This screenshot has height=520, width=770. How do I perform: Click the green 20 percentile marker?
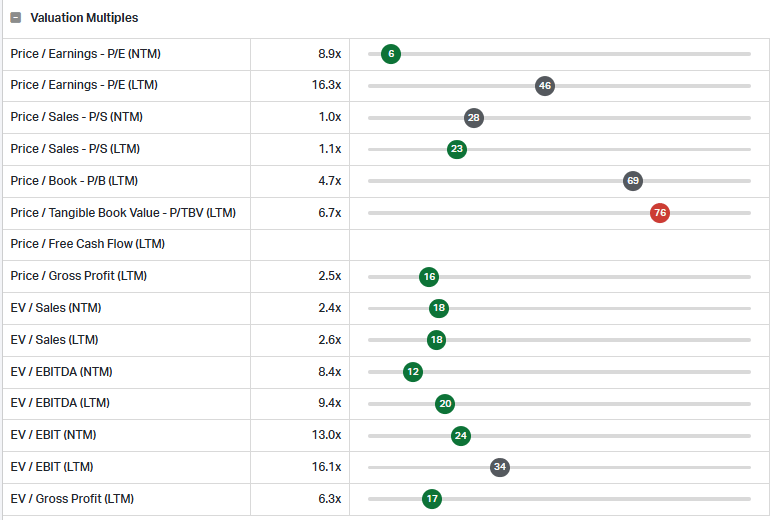click(x=445, y=404)
